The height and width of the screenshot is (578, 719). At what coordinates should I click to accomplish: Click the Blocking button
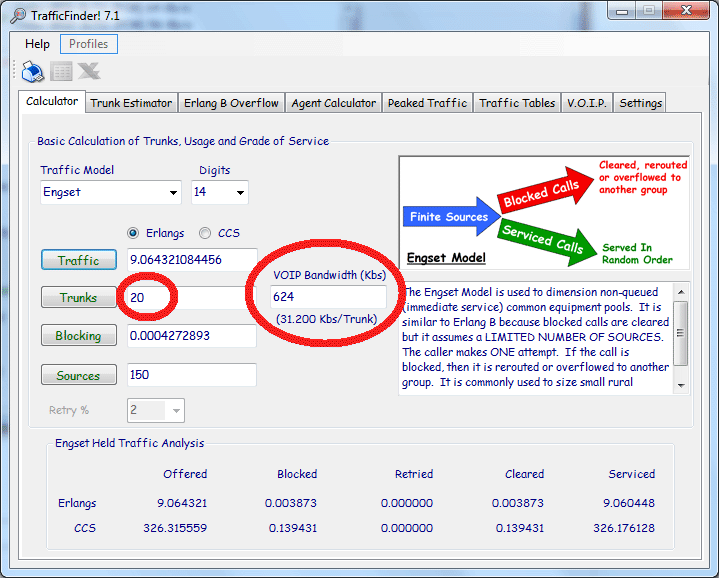(x=79, y=336)
